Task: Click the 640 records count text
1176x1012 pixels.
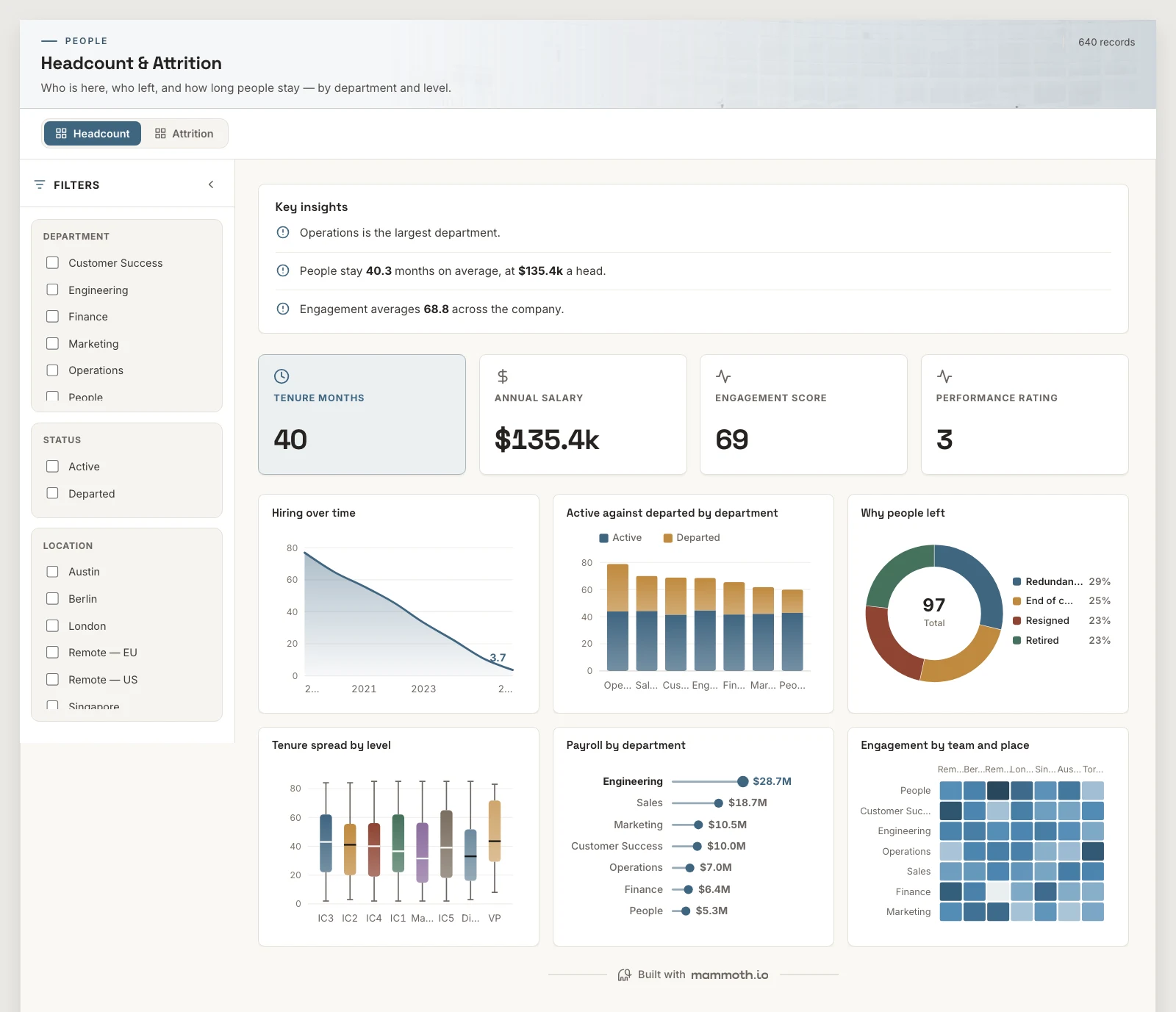Action: pos(1106,42)
